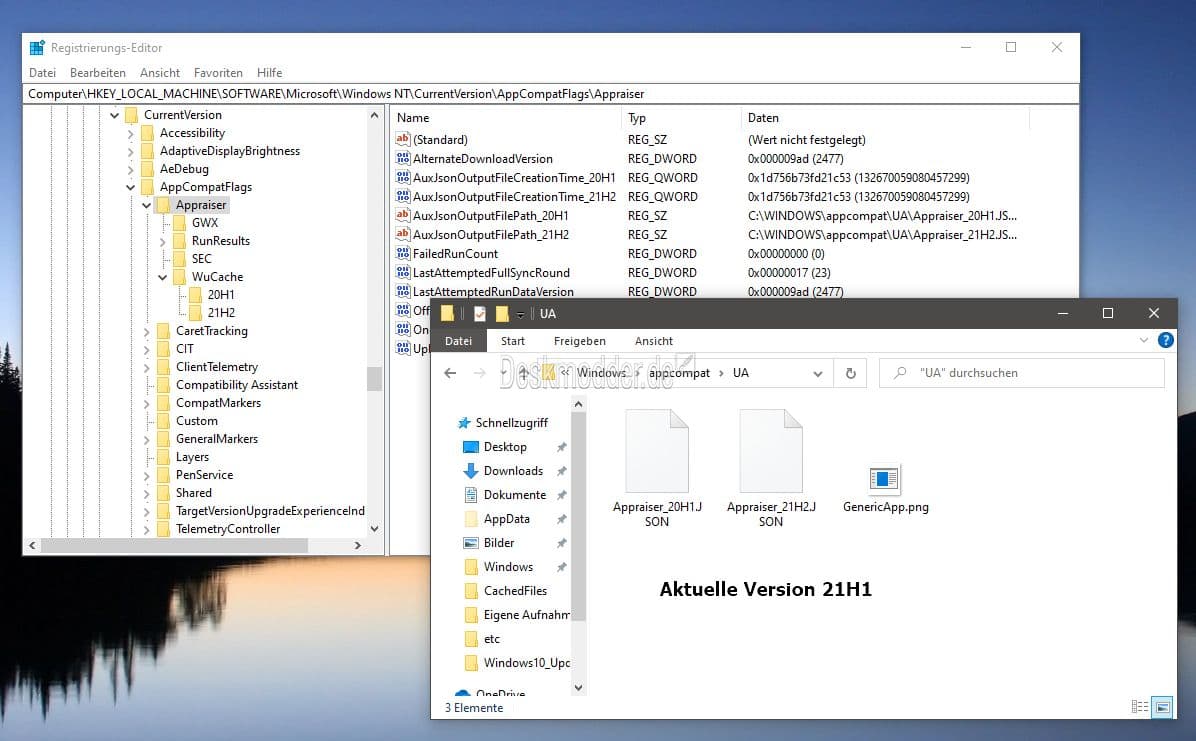This screenshot has width=1196, height=741.
Task: Click the "UA" durchsuchen search box
Action: [1022, 373]
